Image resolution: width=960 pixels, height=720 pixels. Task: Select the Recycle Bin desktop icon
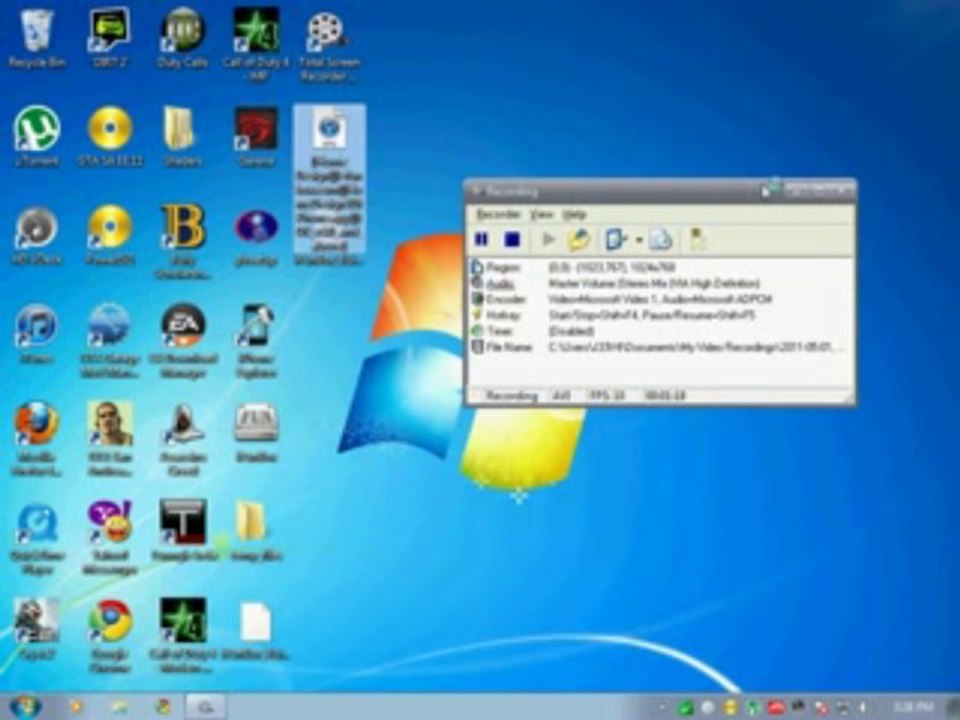click(37, 39)
